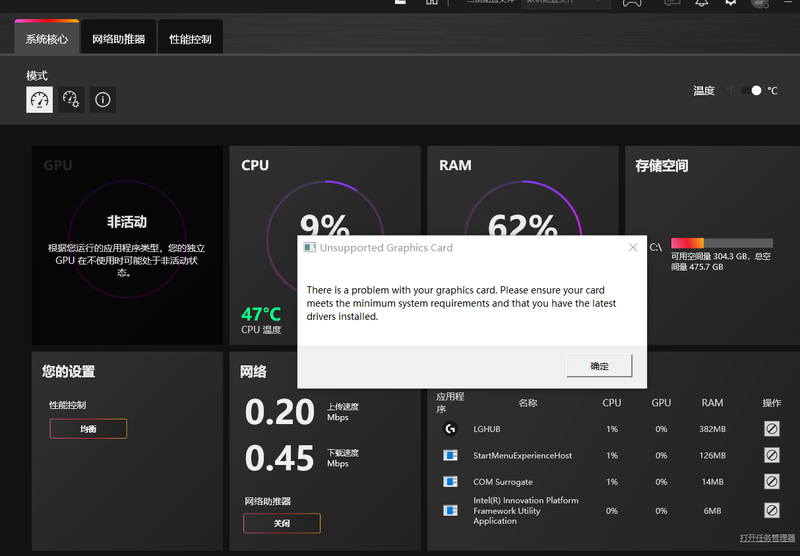Open the settings gear in top bar
800x556 pixels.
coord(731,3)
